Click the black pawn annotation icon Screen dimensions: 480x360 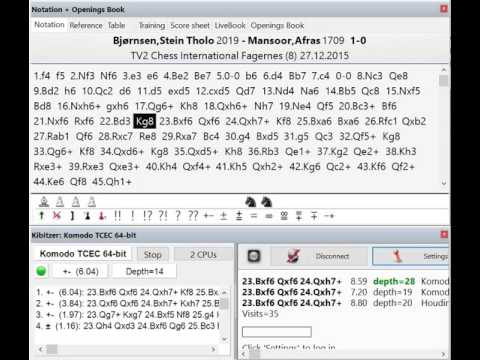click(x=87, y=216)
